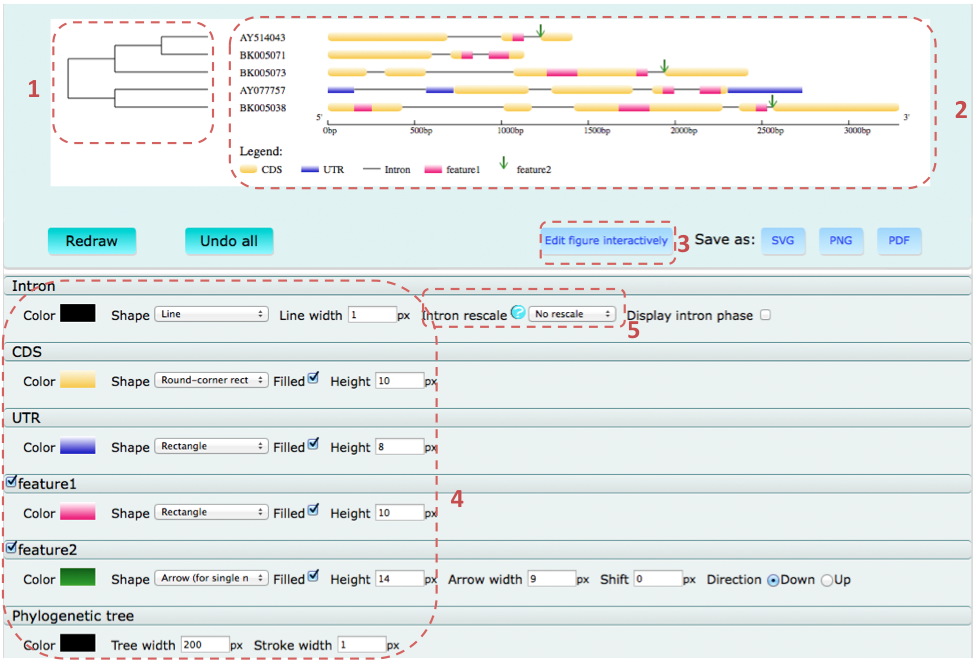Save the figure as SVG
974x661 pixels.
[x=782, y=241]
